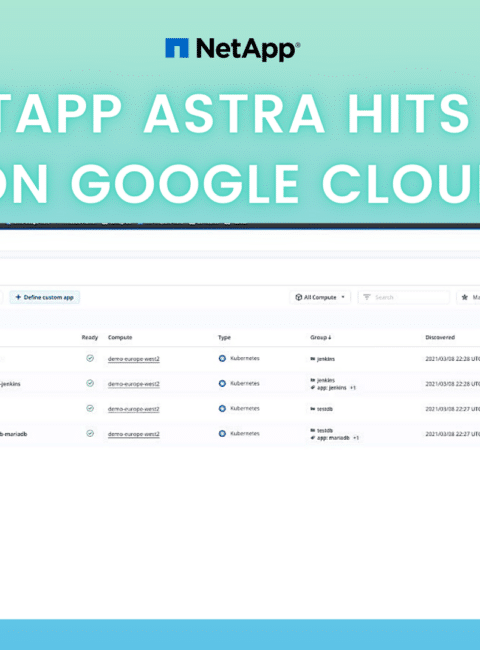Click the star icon next to Search
Screen dimensions: 480x650
click(465, 297)
